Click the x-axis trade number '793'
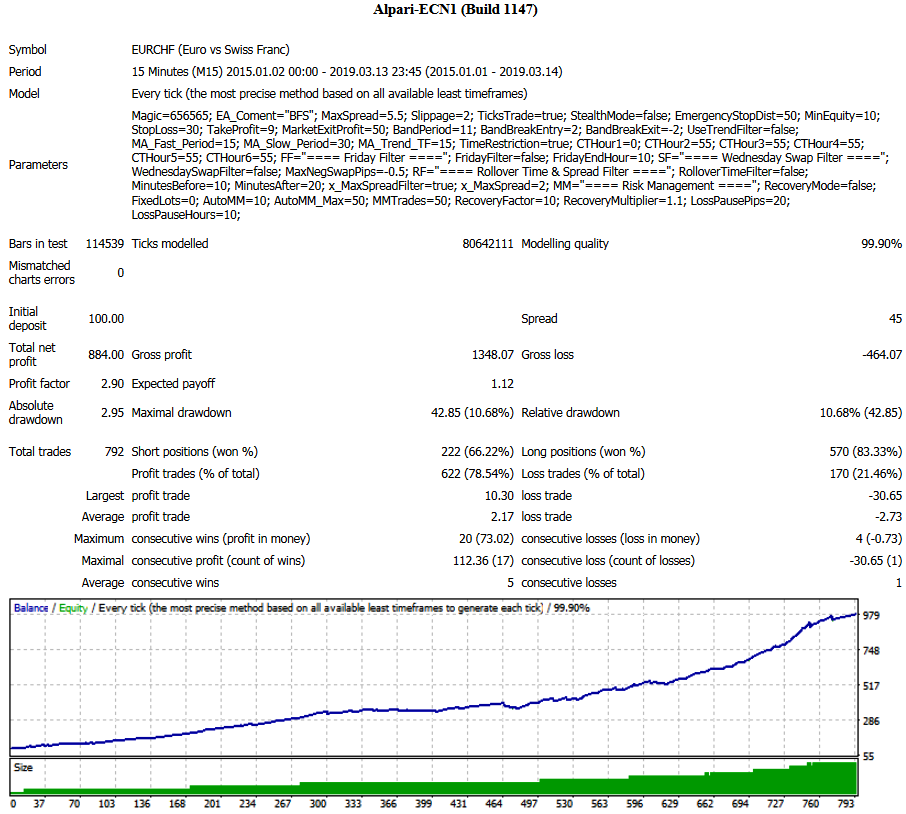906x814 pixels. 846,804
